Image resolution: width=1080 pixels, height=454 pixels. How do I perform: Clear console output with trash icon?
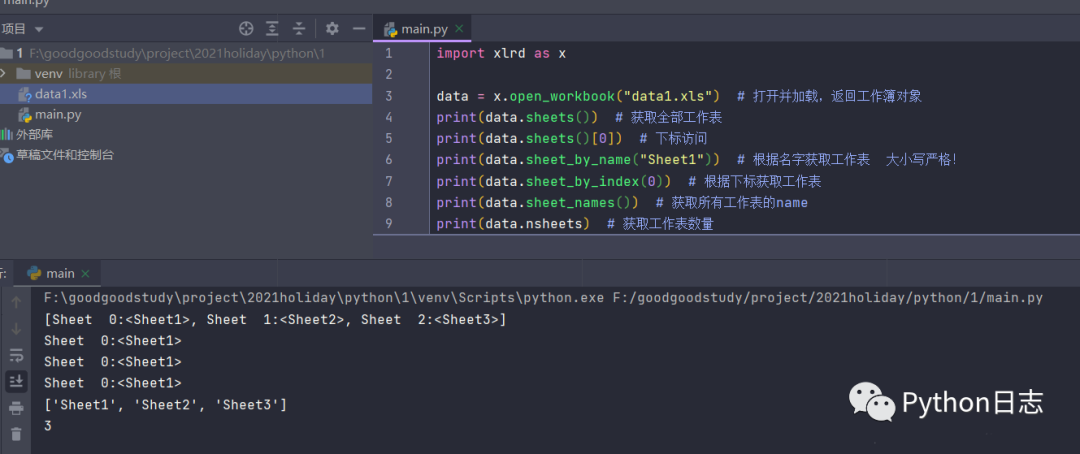click(17, 434)
